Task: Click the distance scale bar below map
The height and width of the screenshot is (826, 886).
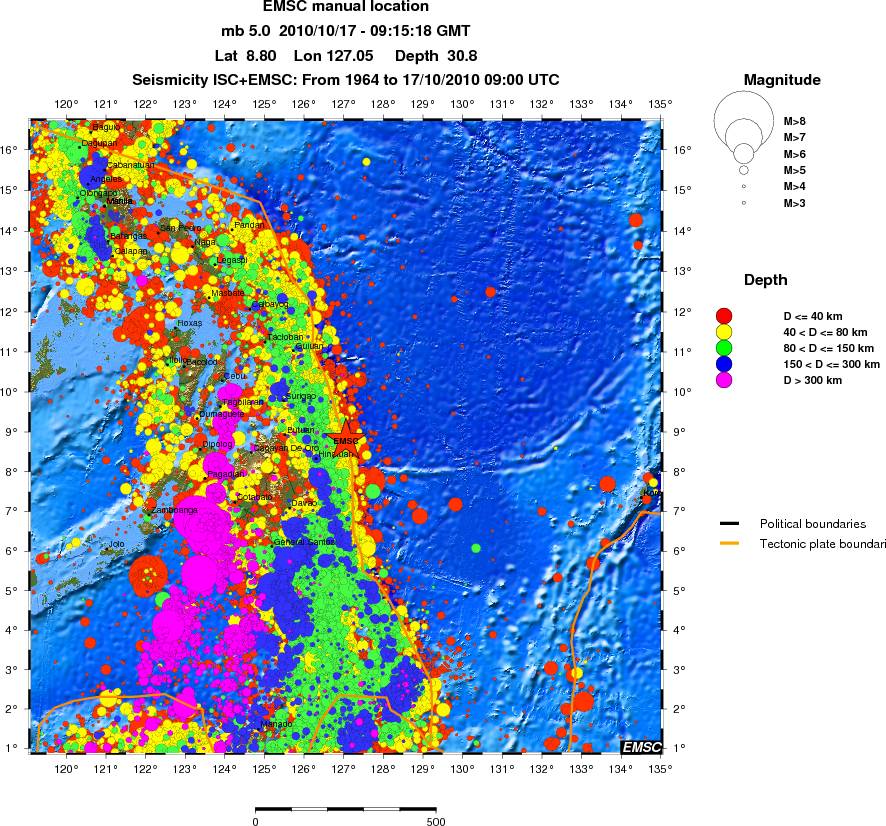Action: 346,810
